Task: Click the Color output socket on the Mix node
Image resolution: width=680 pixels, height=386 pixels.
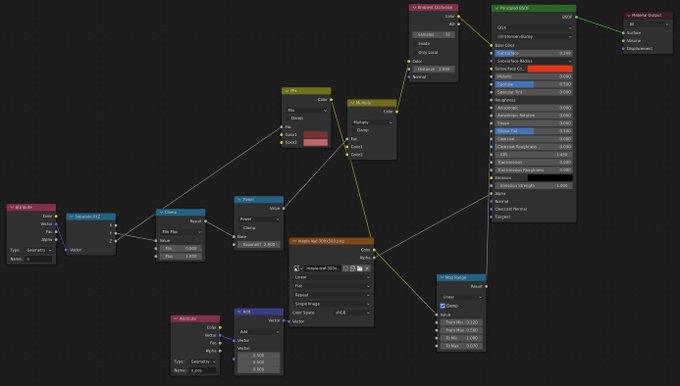Action: click(x=331, y=100)
